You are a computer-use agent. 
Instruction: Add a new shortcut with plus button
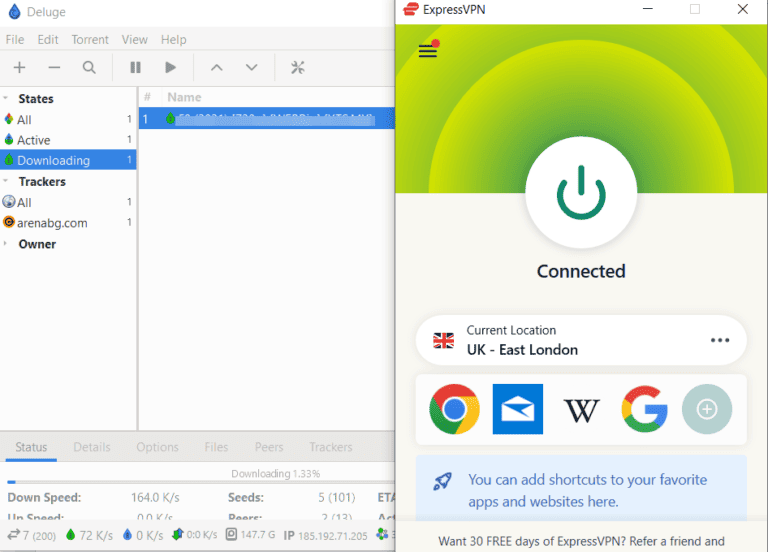(707, 409)
